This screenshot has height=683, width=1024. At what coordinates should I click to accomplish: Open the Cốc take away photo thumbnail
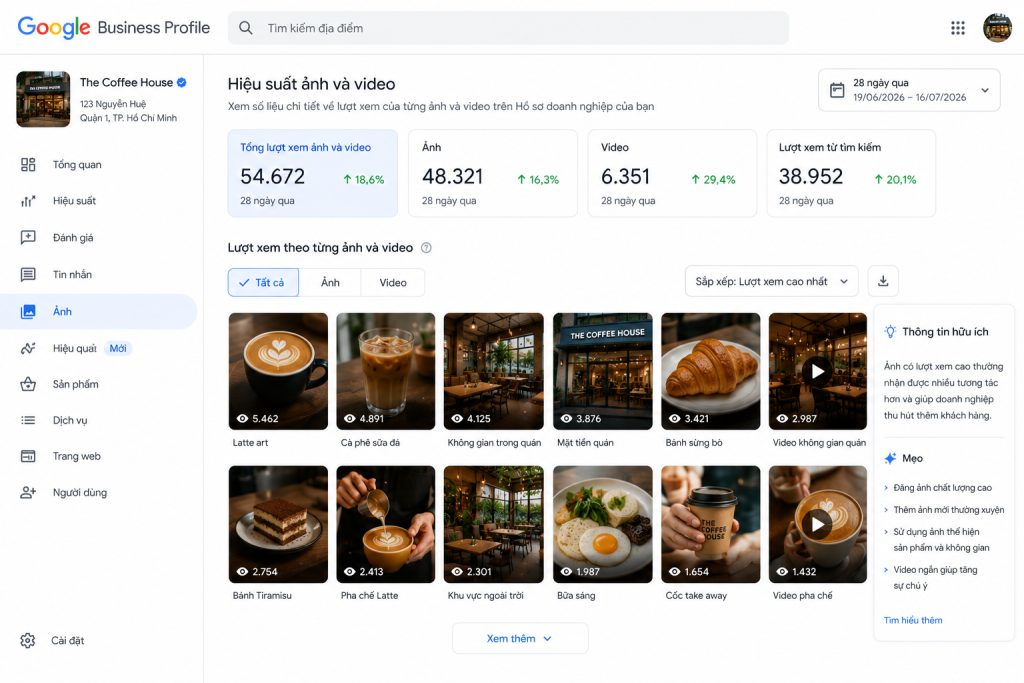[711, 524]
